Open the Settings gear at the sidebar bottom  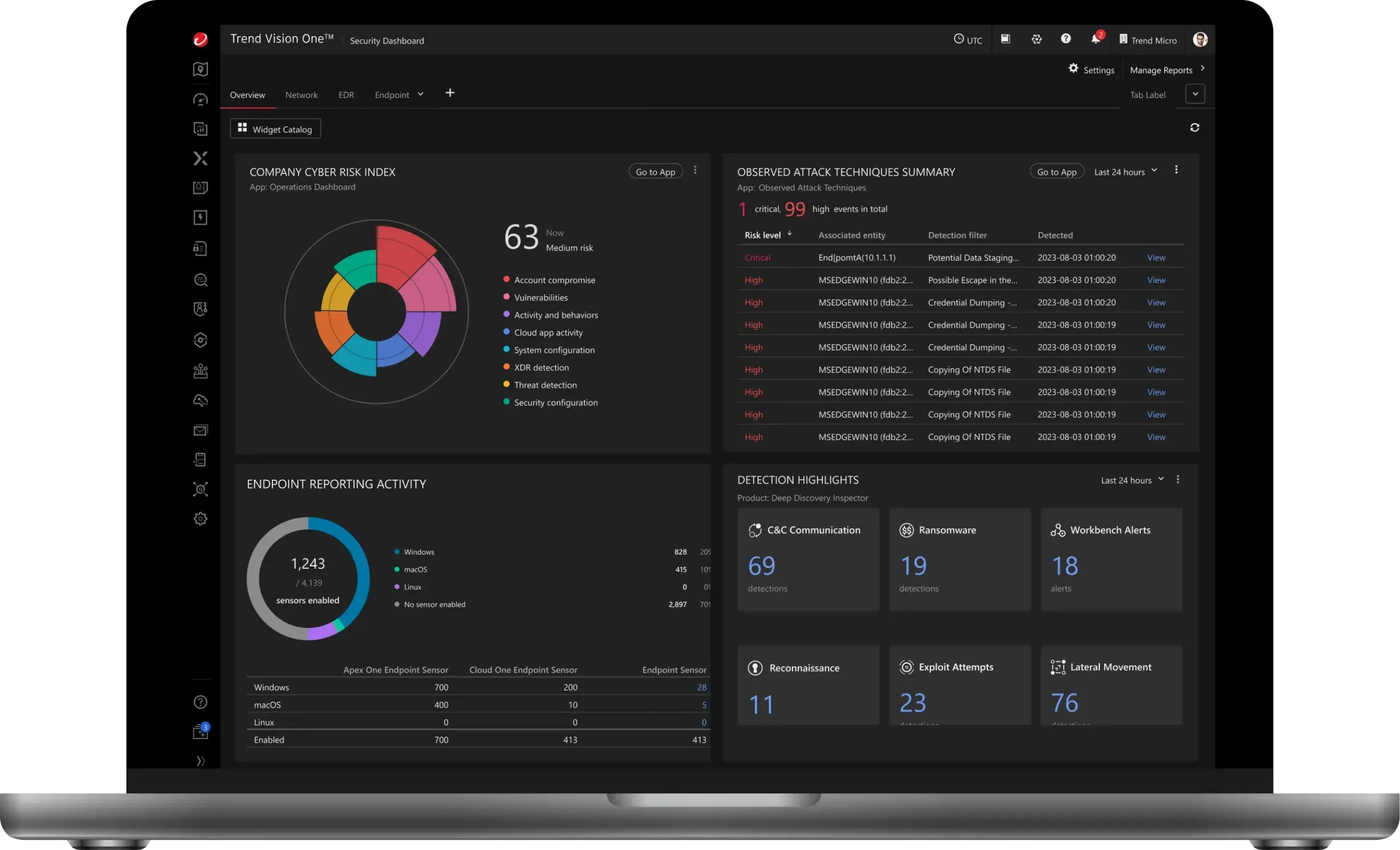click(x=200, y=518)
